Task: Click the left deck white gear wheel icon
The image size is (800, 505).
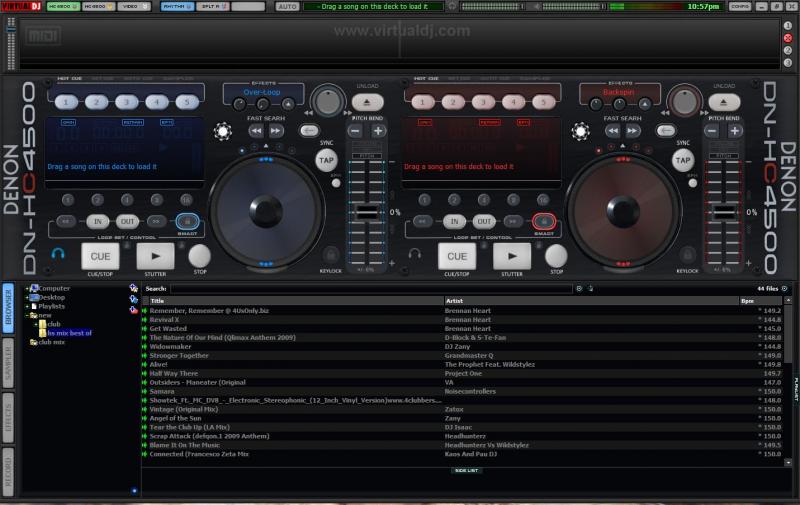Action: click(222, 131)
